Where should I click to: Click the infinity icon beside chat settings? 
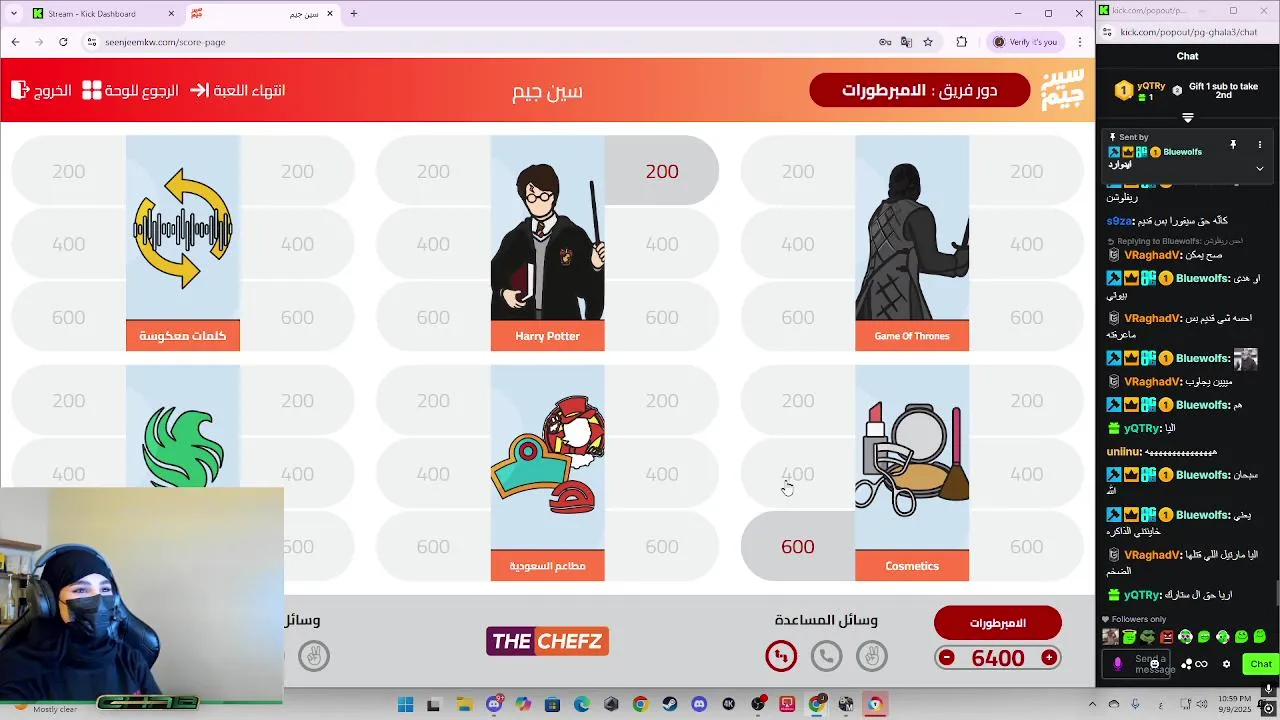[x=1201, y=664]
